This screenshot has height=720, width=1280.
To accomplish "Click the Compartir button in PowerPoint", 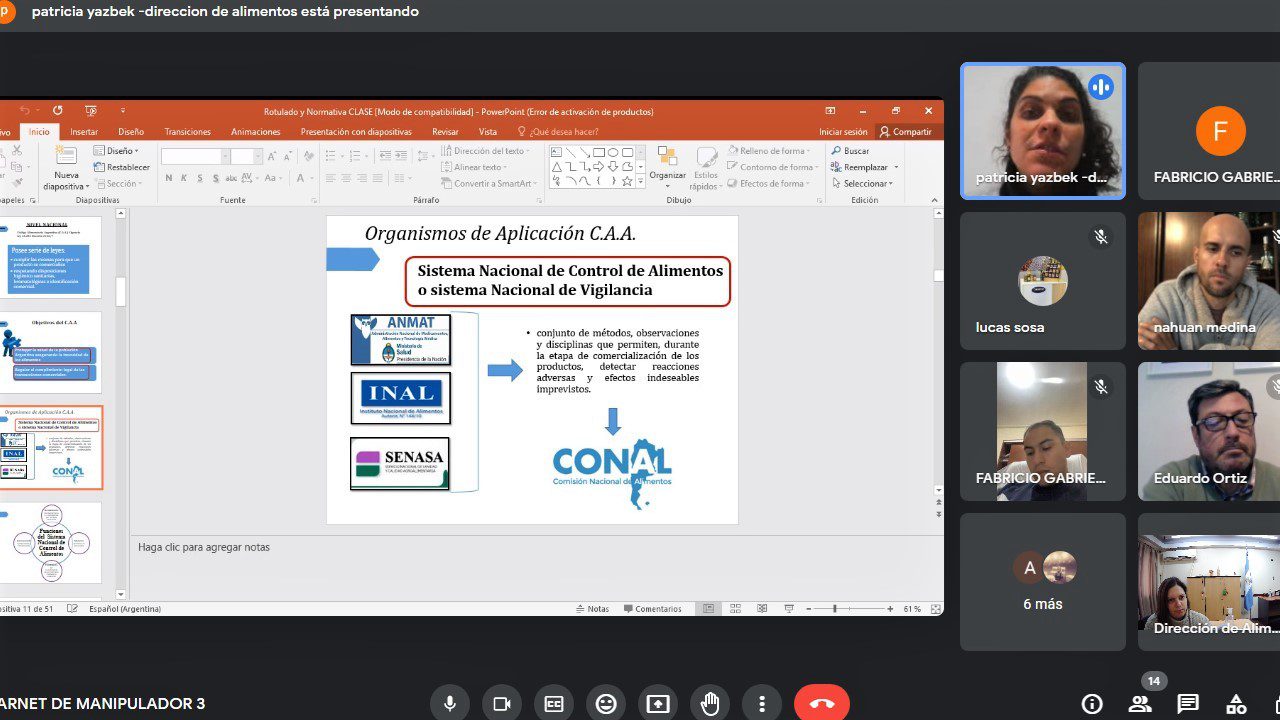I will (905, 132).
